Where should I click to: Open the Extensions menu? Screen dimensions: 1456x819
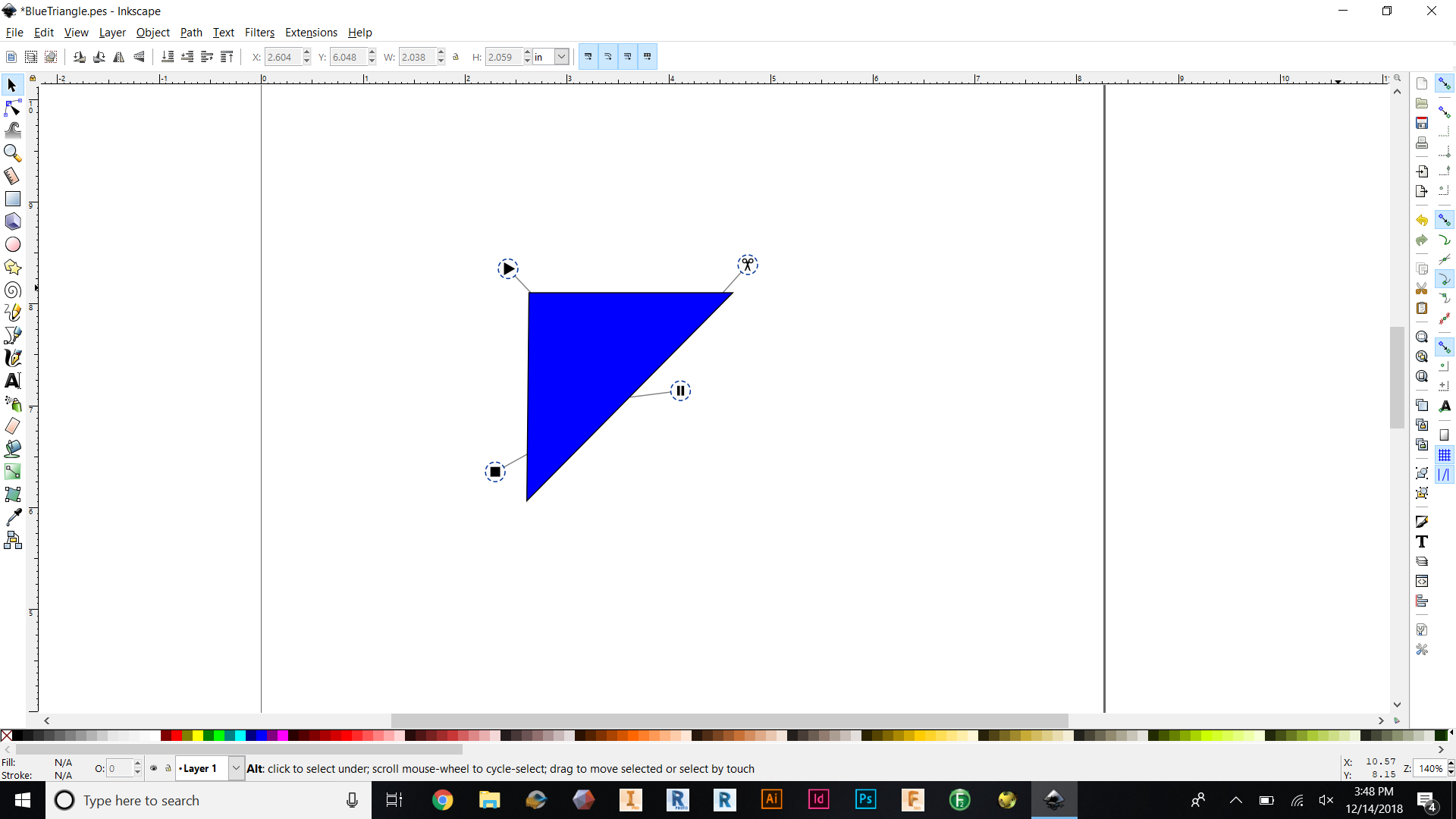click(311, 33)
